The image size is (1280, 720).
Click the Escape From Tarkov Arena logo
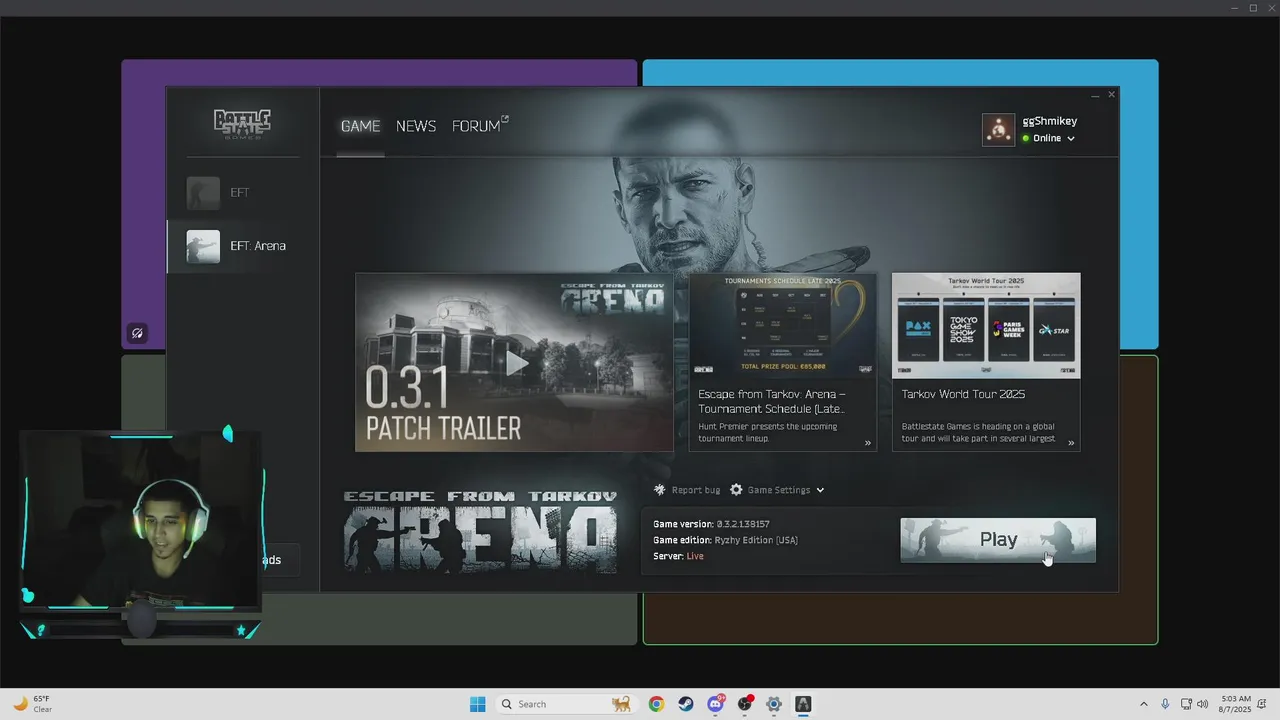click(x=480, y=531)
